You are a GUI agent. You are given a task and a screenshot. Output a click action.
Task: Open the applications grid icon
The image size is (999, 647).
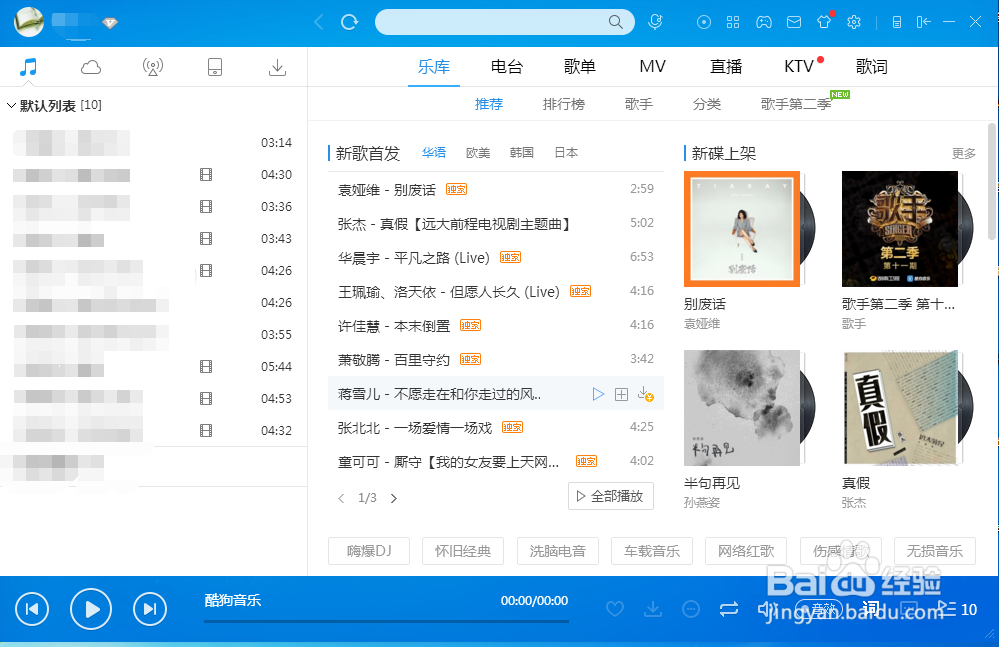click(733, 22)
